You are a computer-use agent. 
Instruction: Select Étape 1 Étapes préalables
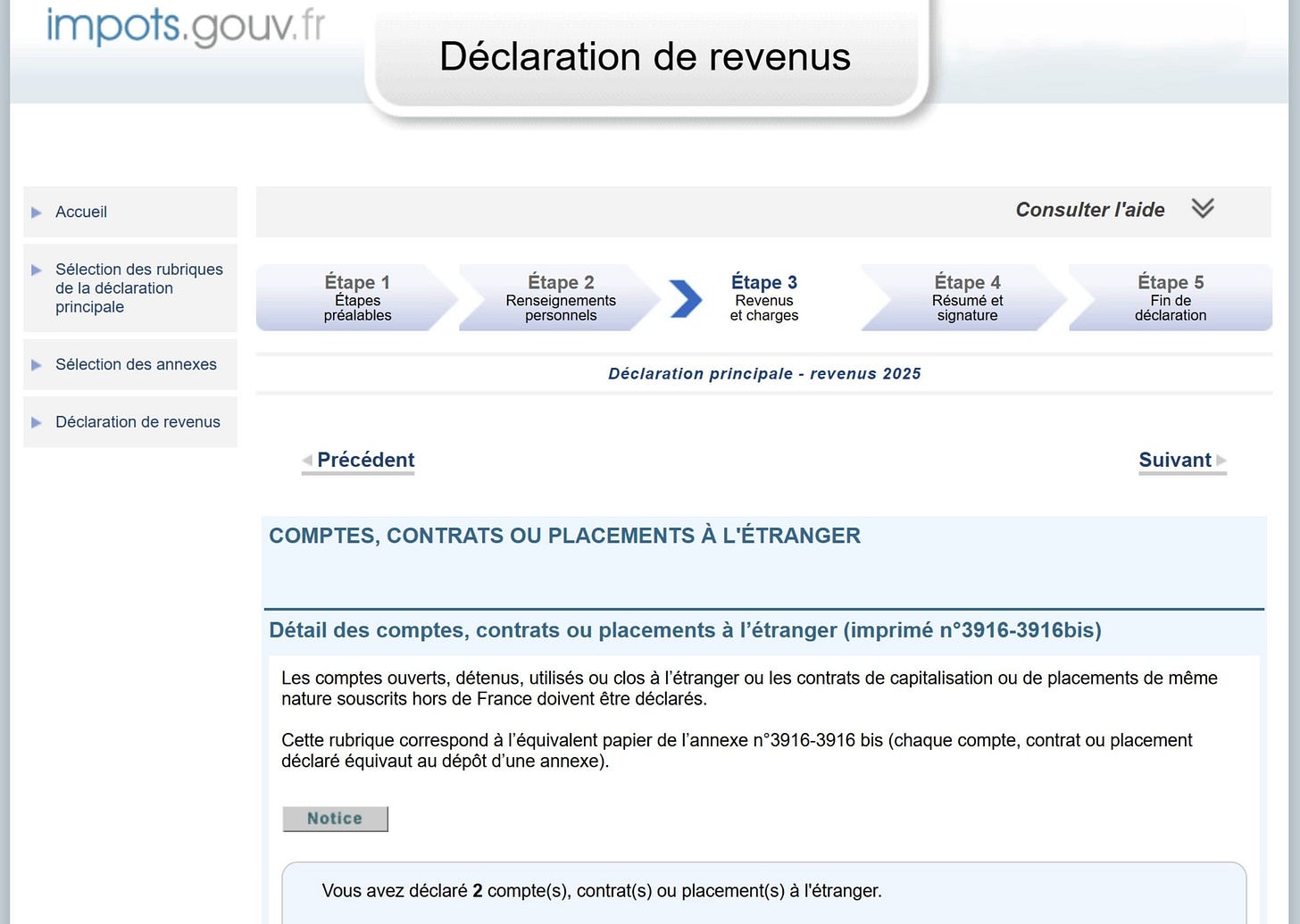tap(357, 298)
